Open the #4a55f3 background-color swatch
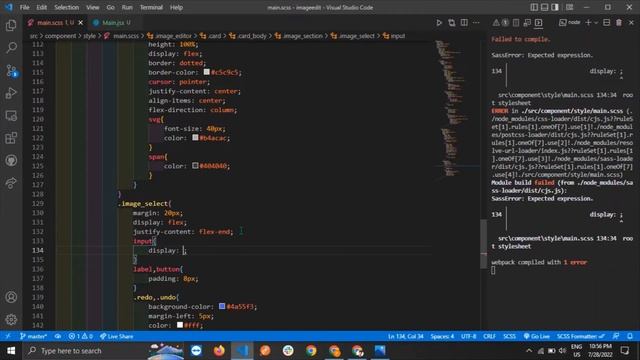The width and height of the screenshot is (640, 360). (222, 306)
